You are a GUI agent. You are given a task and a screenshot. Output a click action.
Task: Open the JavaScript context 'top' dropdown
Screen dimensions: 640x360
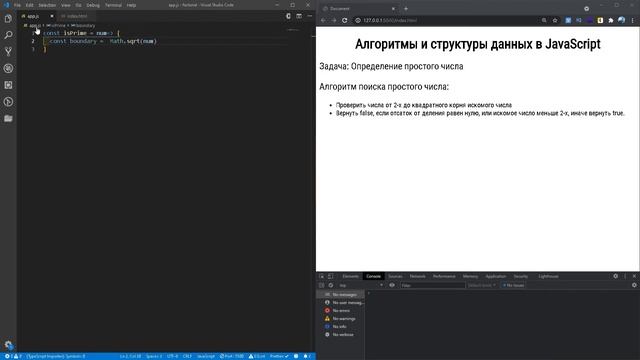point(361,285)
